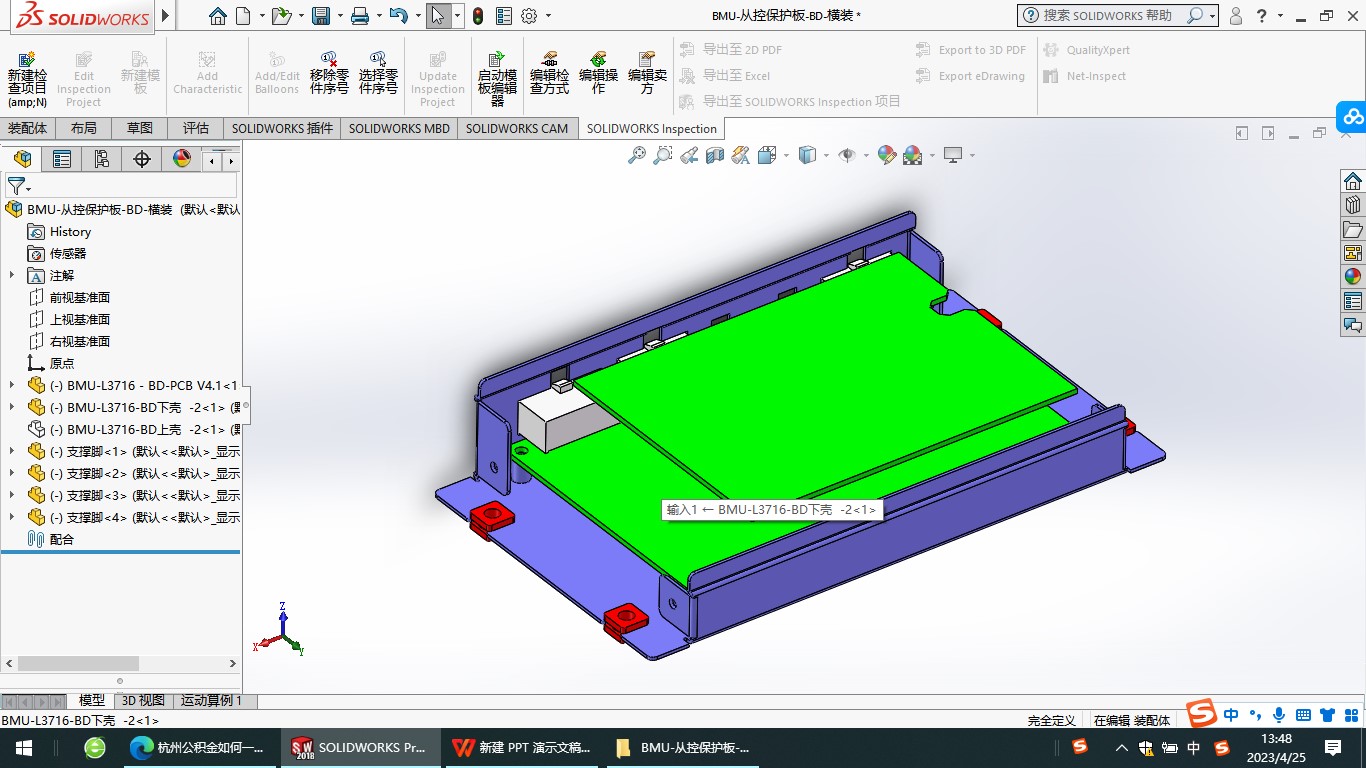The height and width of the screenshot is (768, 1366).
Task: Click Section View icon
Action: (714, 155)
